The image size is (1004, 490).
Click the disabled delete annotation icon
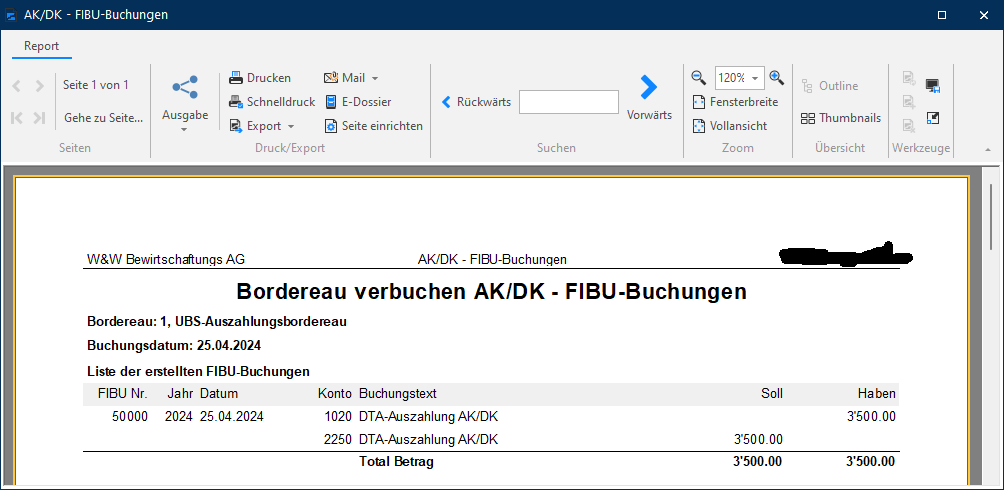[909, 126]
